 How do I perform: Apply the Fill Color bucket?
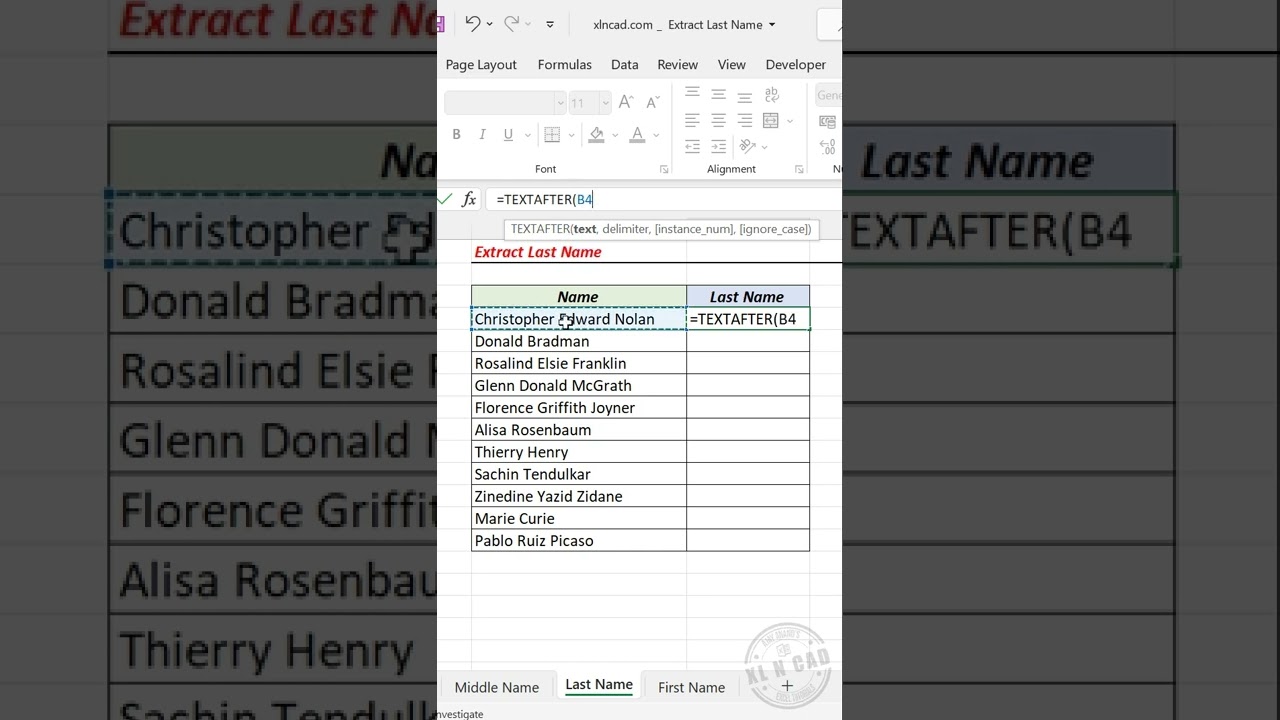pyautogui.click(x=597, y=134)
